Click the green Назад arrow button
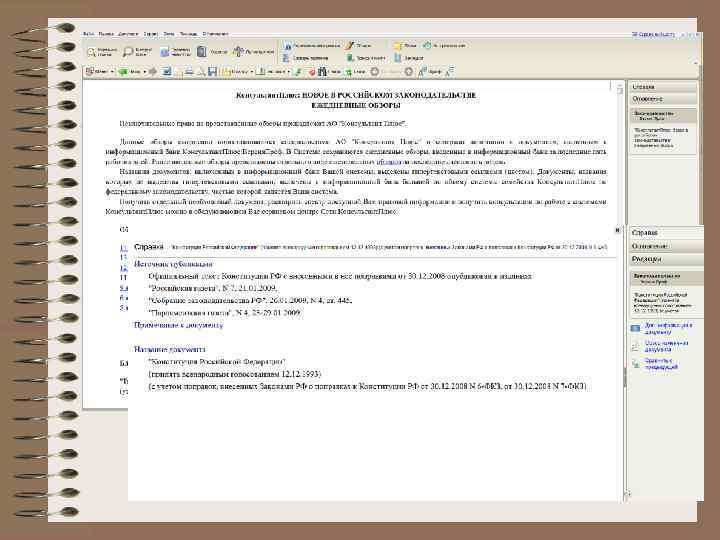720x540 pixels. [129, 72]
